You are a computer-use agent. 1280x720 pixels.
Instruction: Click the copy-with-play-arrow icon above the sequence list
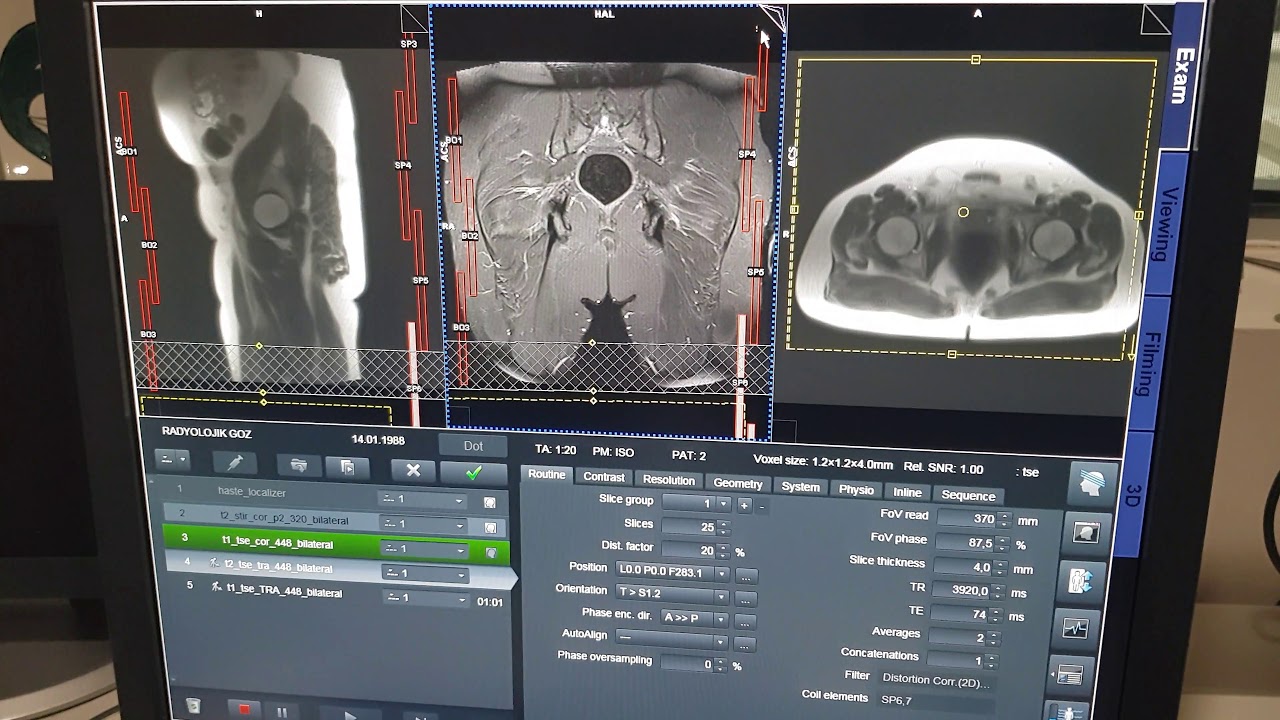[347, 467]
